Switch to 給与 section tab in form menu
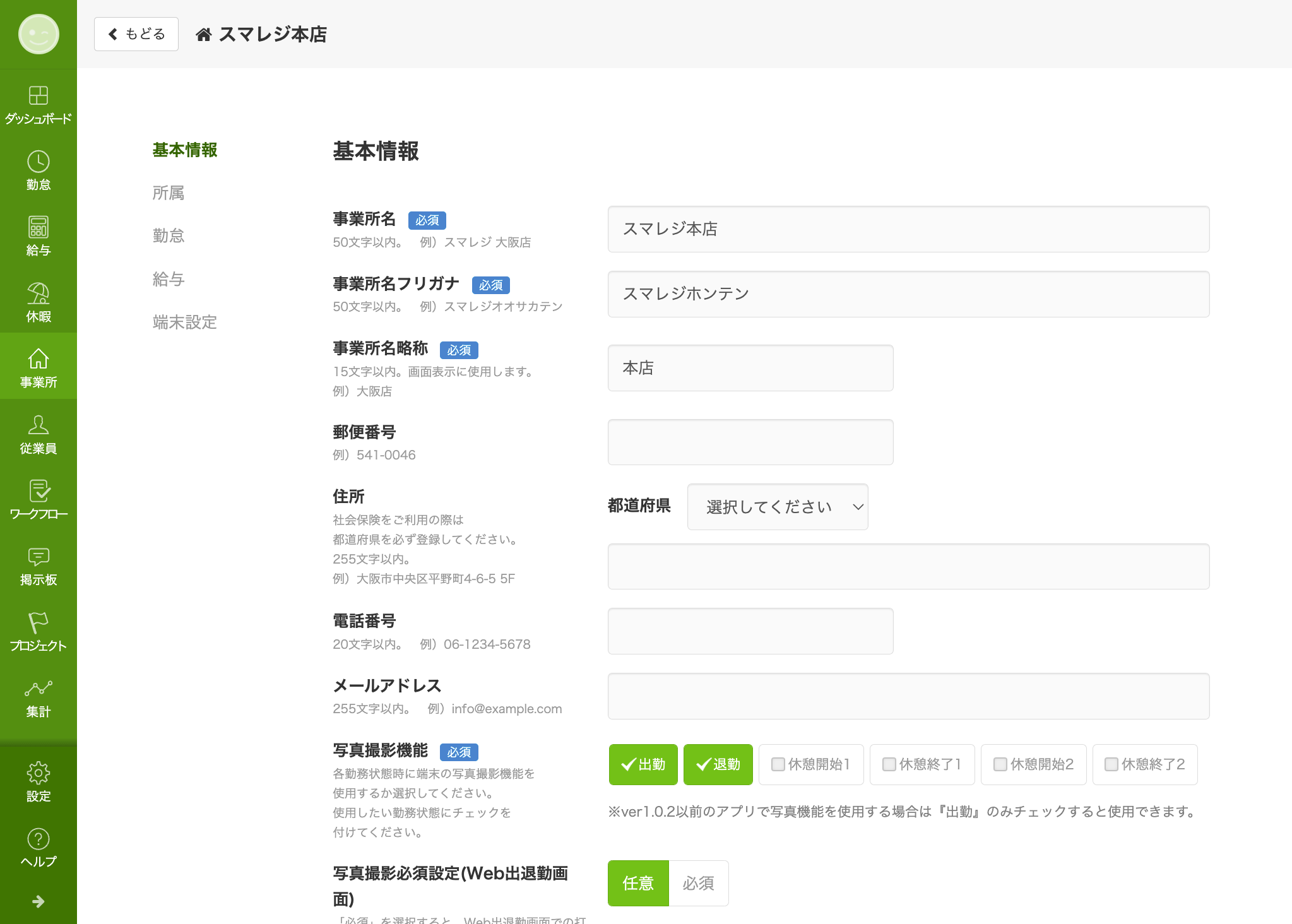This screenshot has height=924, width=1292. tap(169, 279)
